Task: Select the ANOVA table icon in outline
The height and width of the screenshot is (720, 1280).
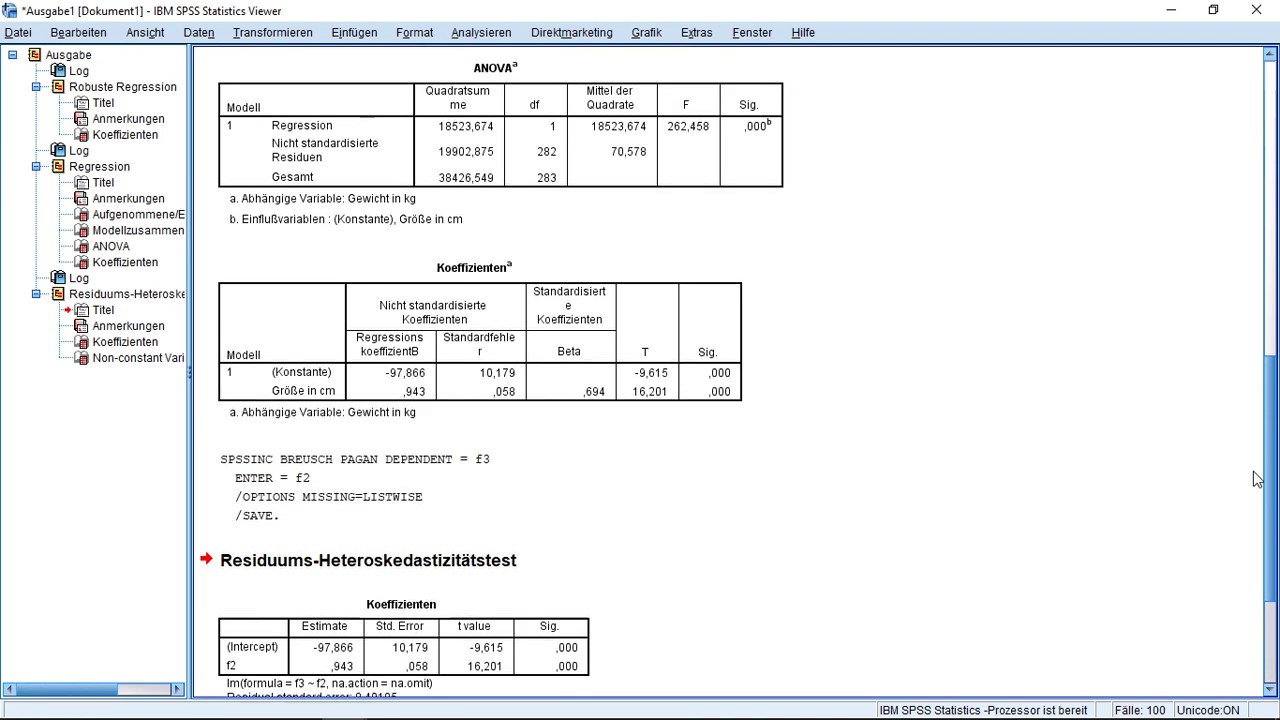Action: 82,247
